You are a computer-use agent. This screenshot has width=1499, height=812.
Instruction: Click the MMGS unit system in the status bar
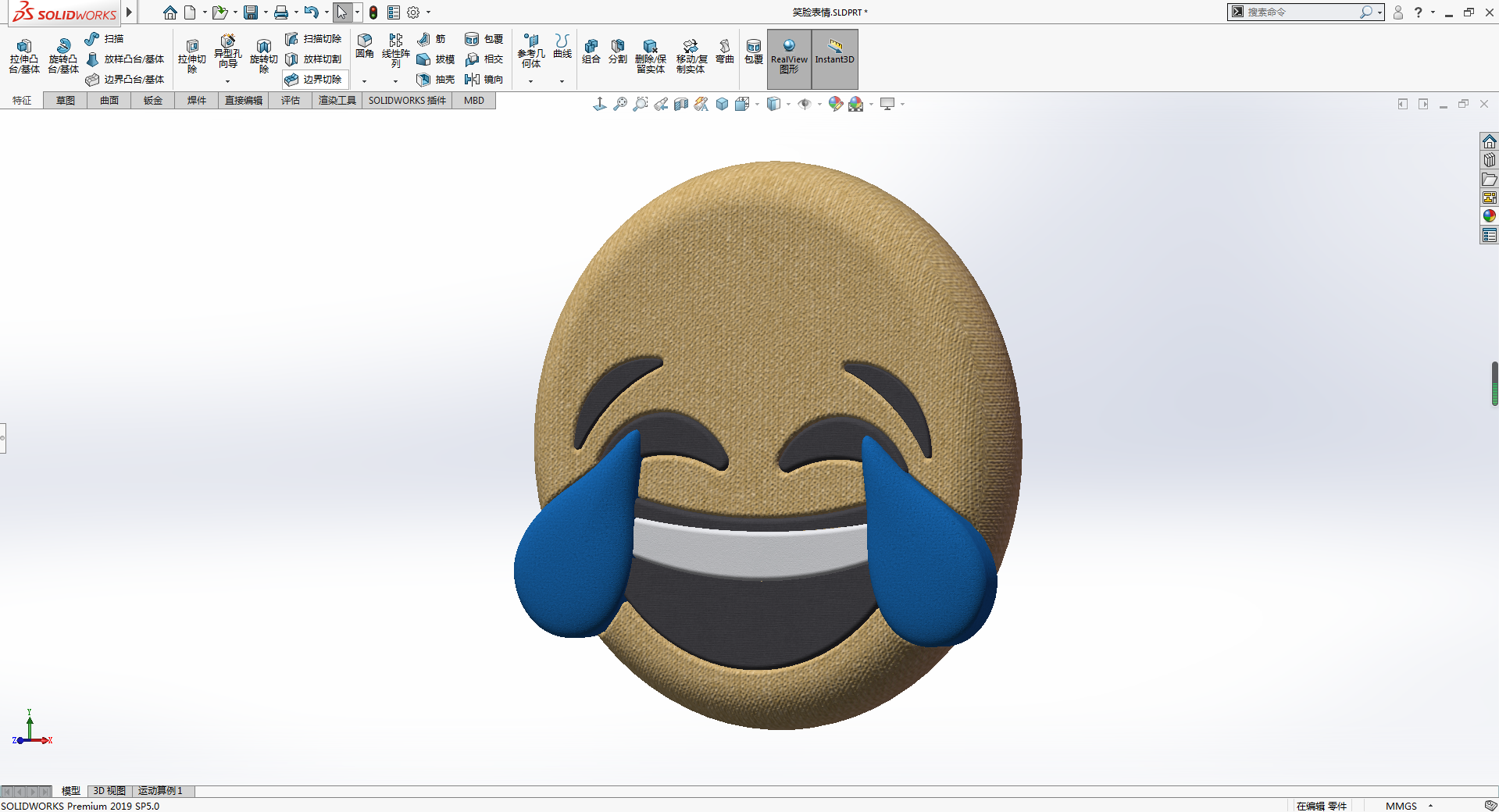point(1401,806)
